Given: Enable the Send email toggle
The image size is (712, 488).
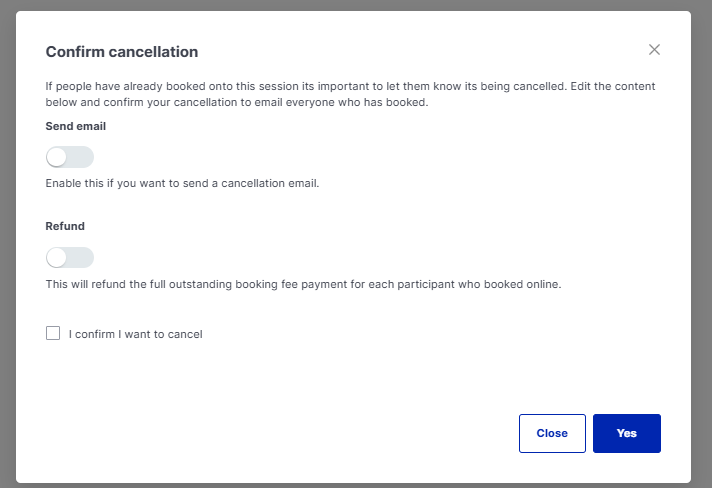Looking at the screenshot, I should pos(70,157).
